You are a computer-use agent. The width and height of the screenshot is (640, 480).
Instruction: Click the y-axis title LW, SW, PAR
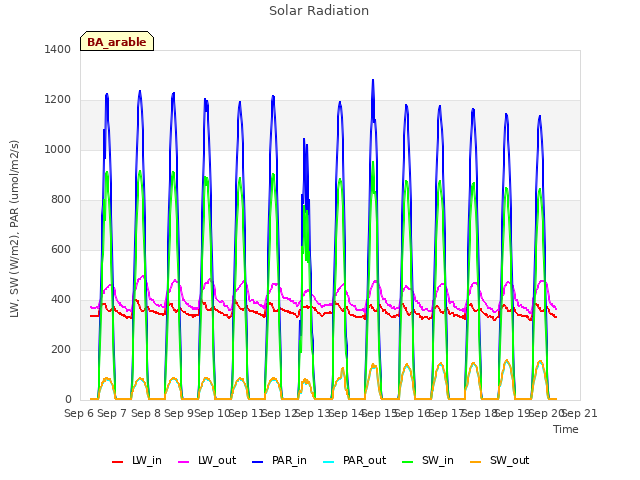point(14,229)
